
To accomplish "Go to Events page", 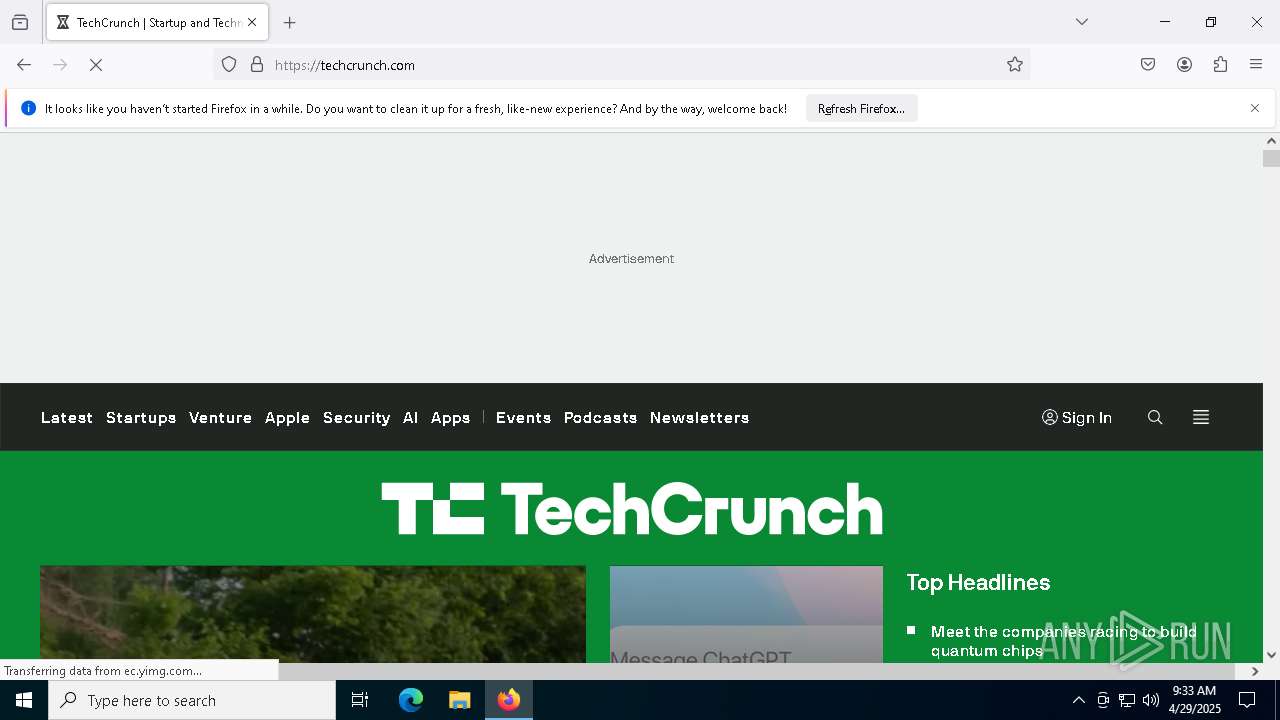I will point(523,417).
